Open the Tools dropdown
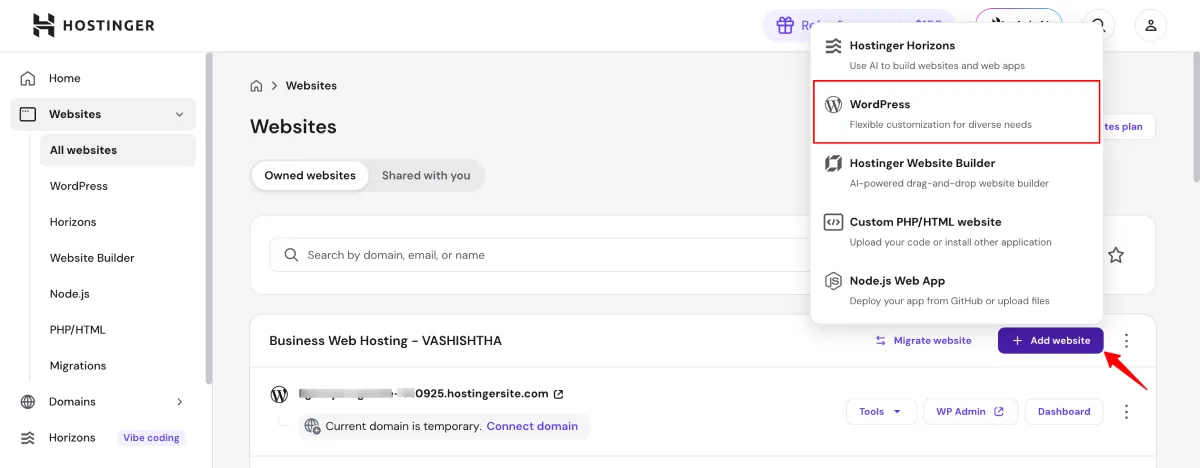Viewport: 1200px width, 468px height. click(880, 412)
